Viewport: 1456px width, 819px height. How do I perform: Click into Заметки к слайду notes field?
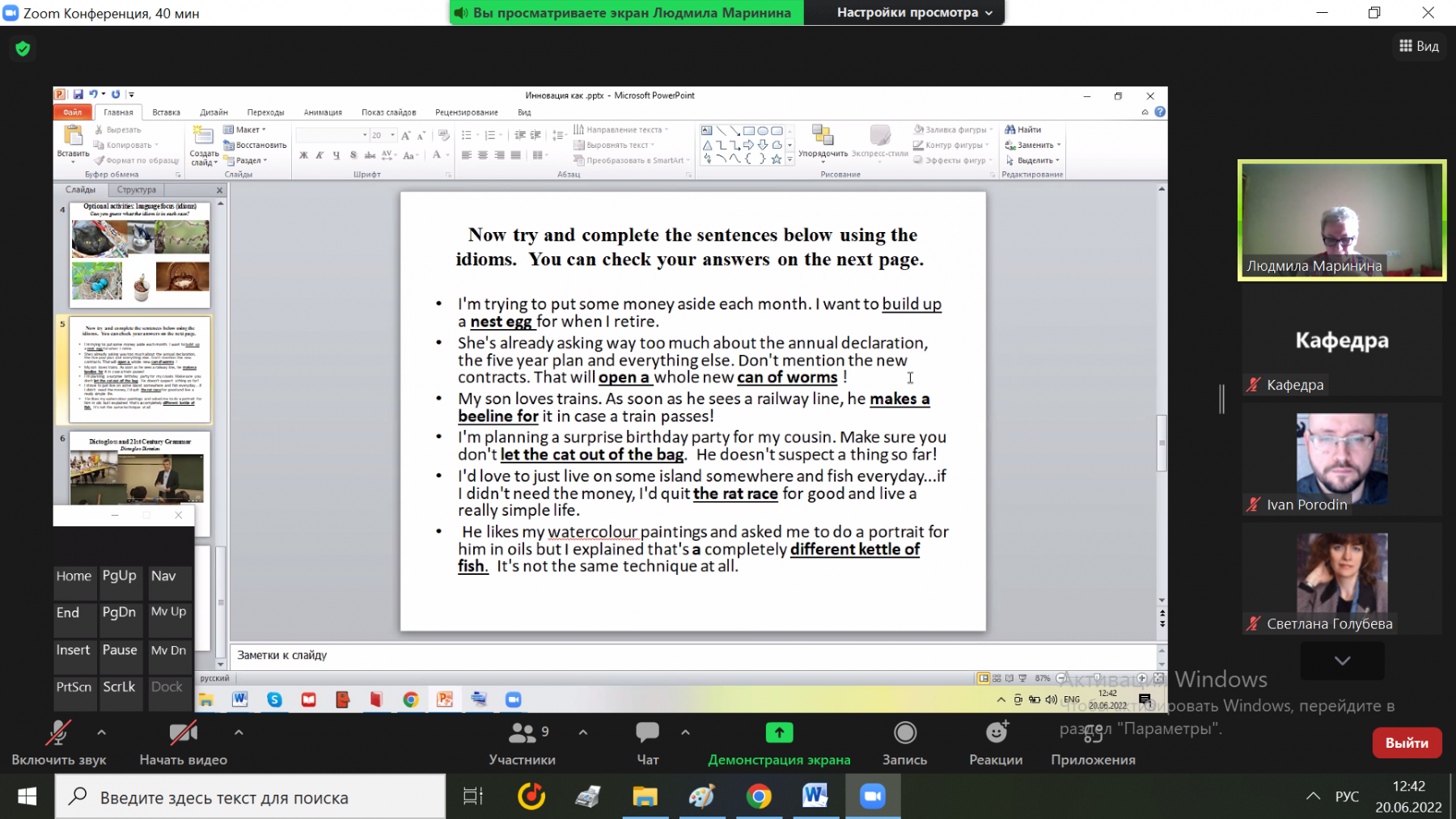click(692, 656)
